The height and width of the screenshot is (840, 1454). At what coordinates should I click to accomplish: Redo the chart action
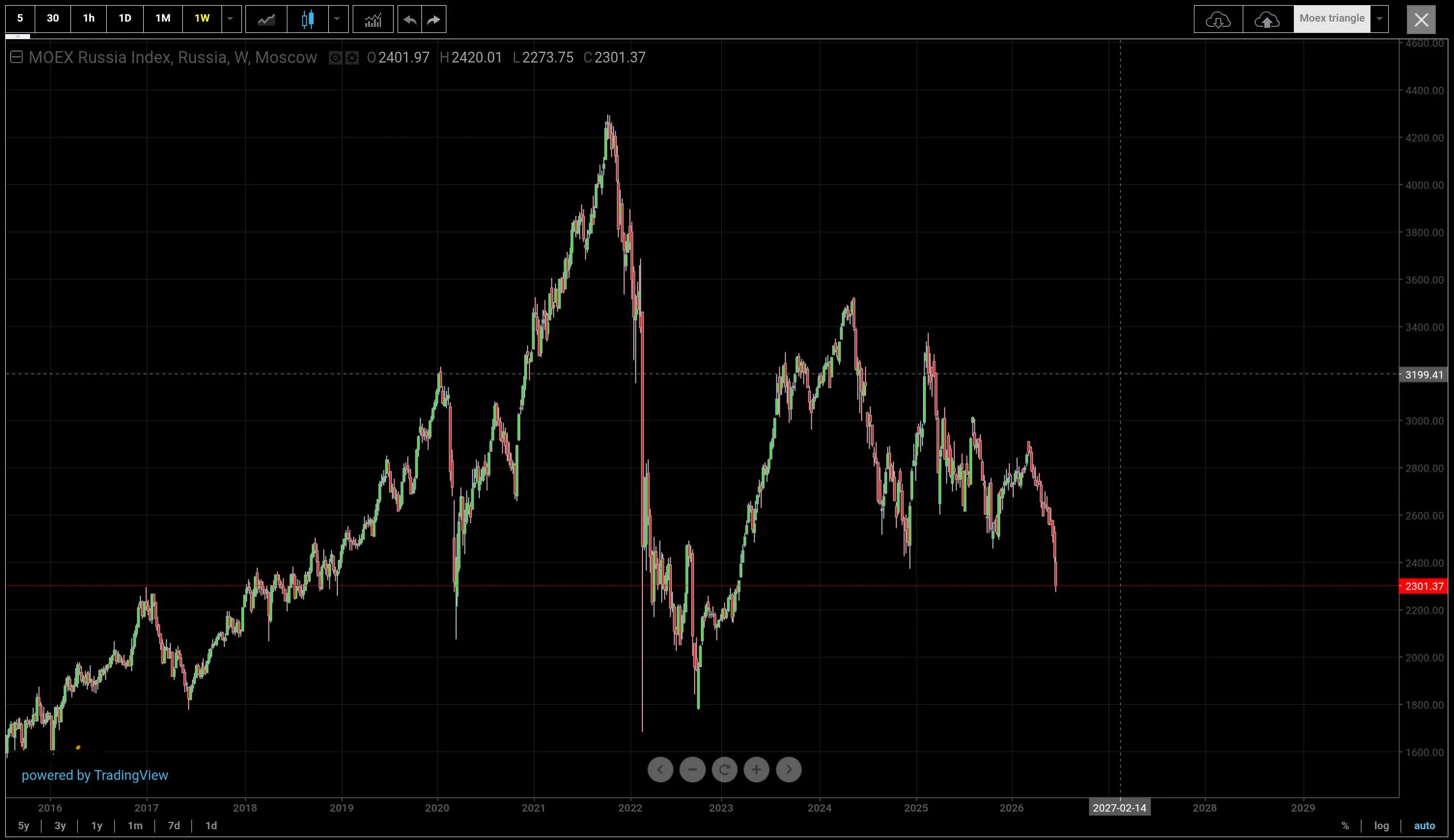point(434,20)
